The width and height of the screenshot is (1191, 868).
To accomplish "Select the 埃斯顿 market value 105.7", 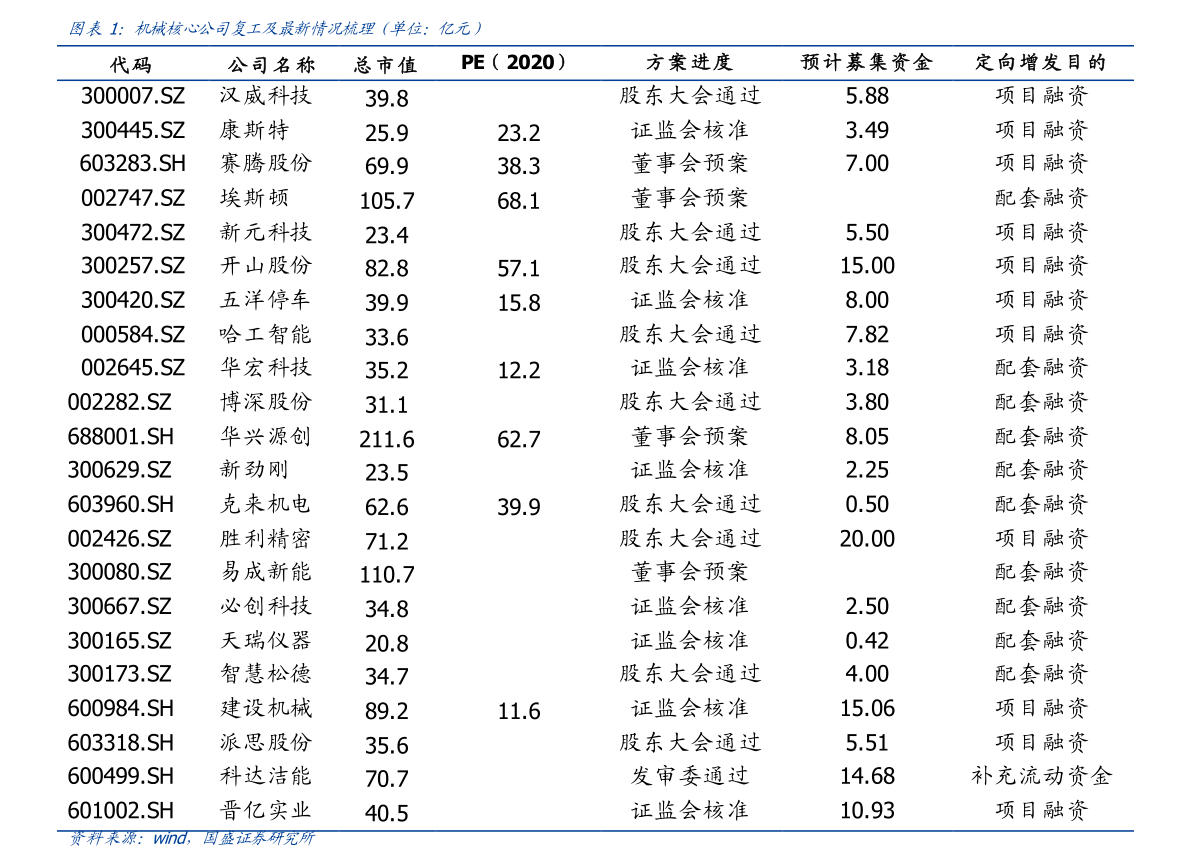I will tap(387, 201).
